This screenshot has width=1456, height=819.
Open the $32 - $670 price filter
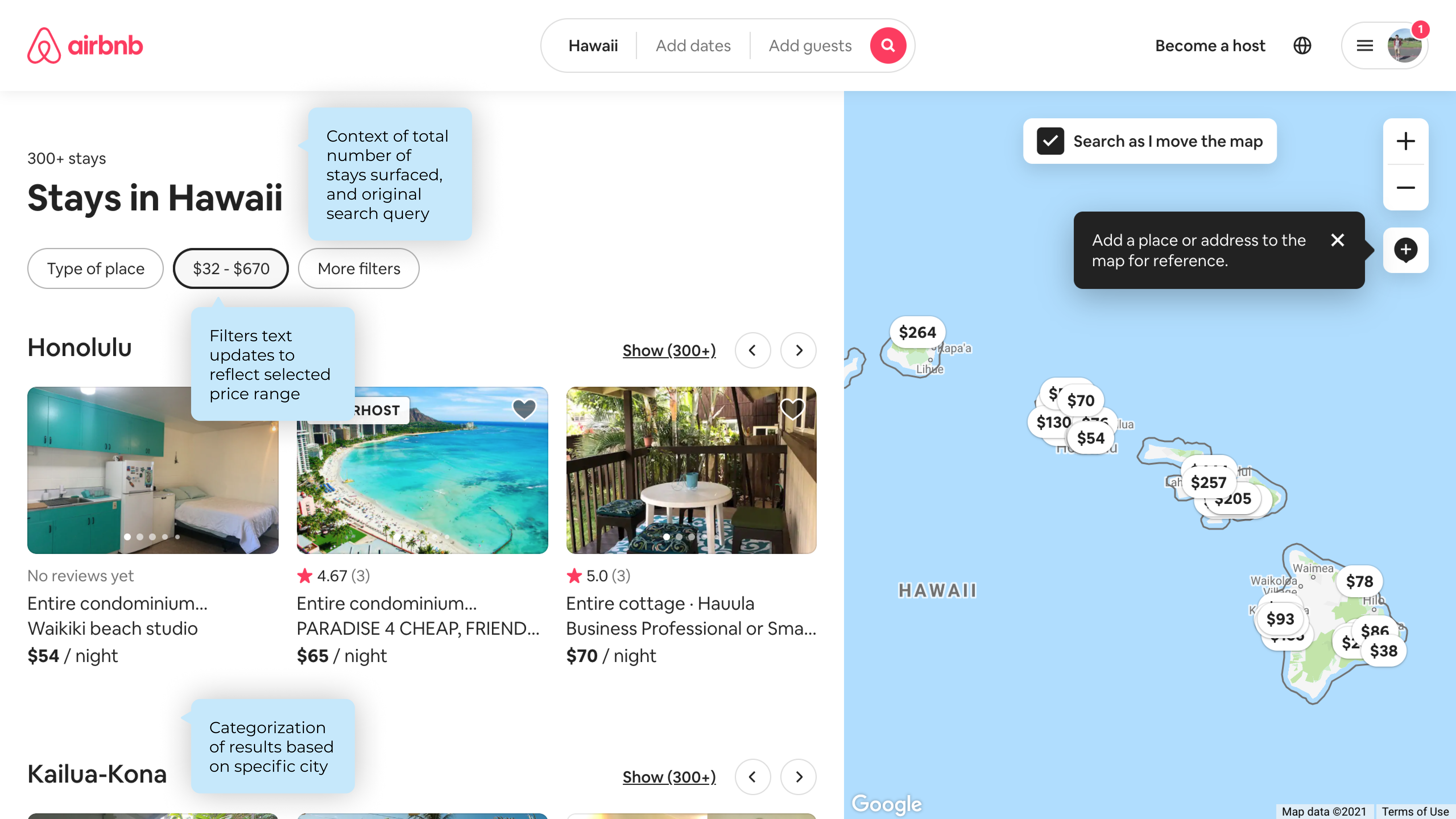point(231,268)
